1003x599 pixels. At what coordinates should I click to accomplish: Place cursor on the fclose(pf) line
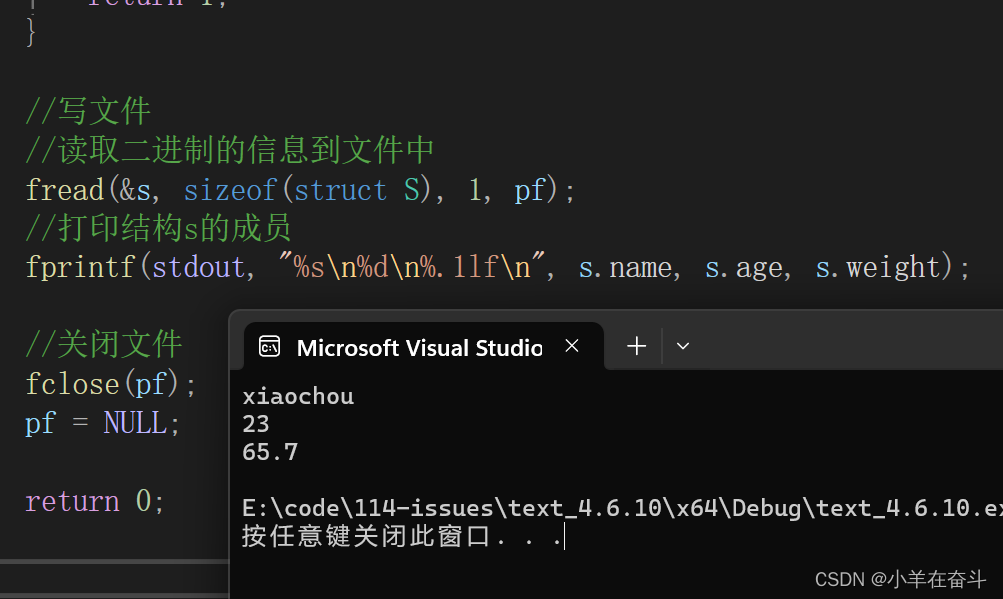[111, 384]
